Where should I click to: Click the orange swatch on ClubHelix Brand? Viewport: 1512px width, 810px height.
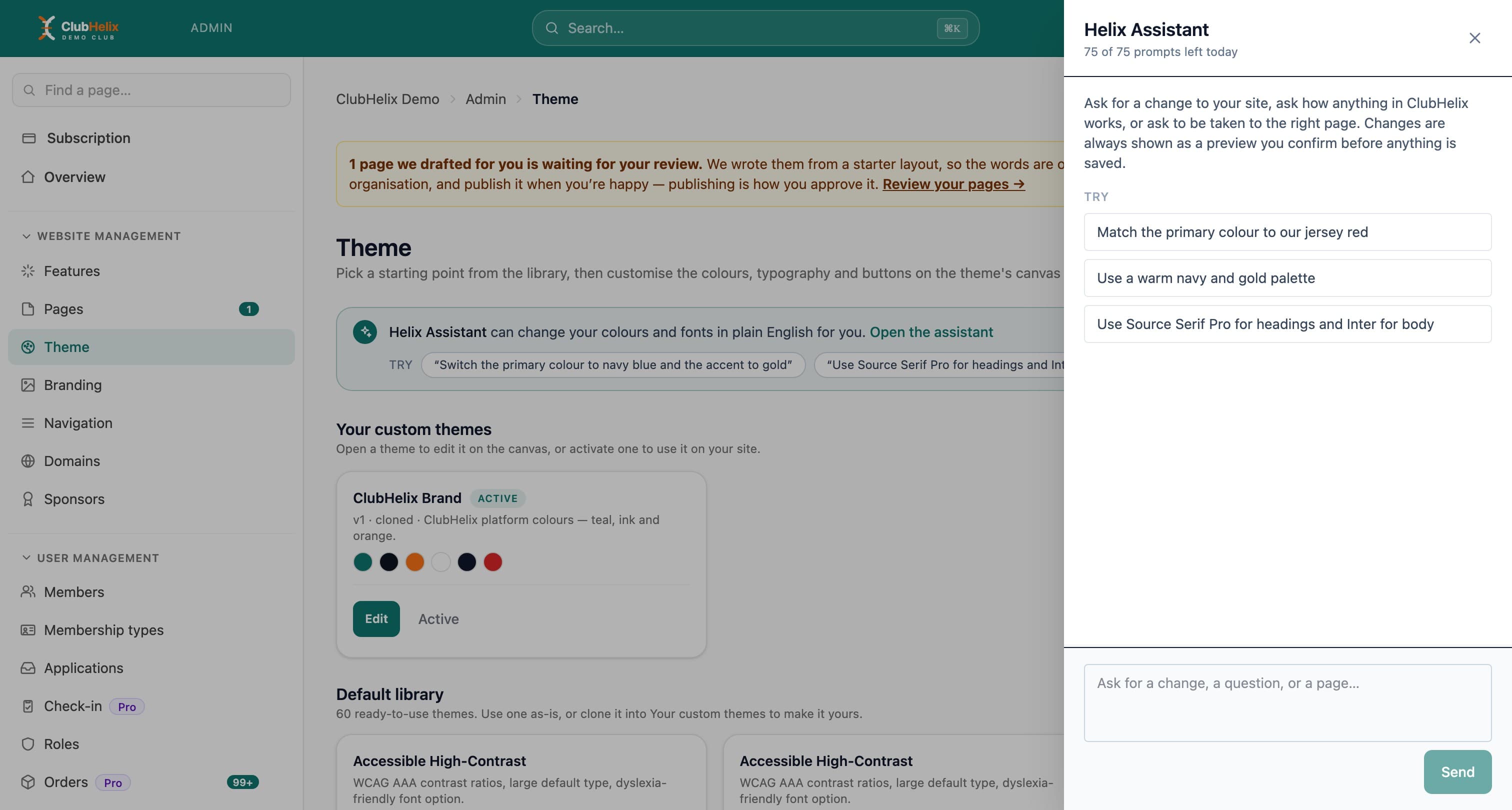click(415, 561)
